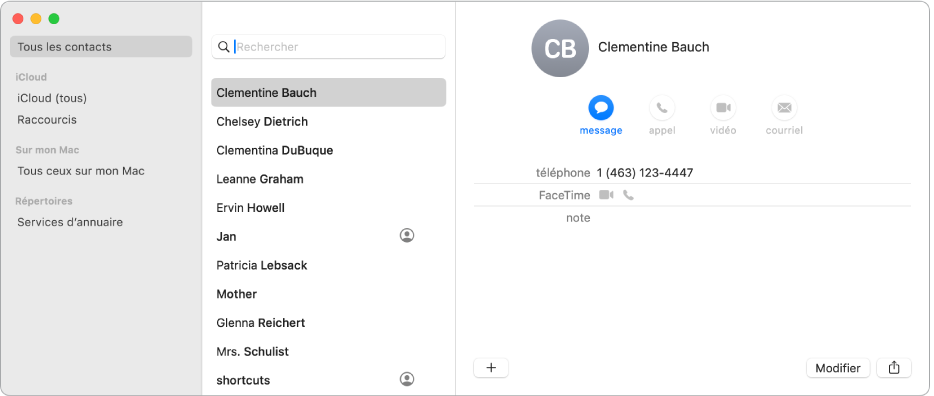This screenshot has height=396, width=934.
Task: Click the appel phone icon
Action: pyautogui.click(x=662, y=108)
